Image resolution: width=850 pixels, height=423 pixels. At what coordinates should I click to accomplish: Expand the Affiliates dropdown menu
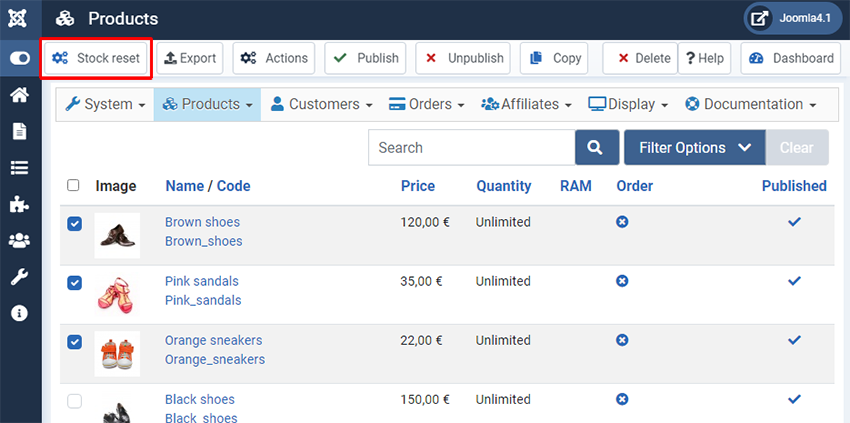[526, 104]
